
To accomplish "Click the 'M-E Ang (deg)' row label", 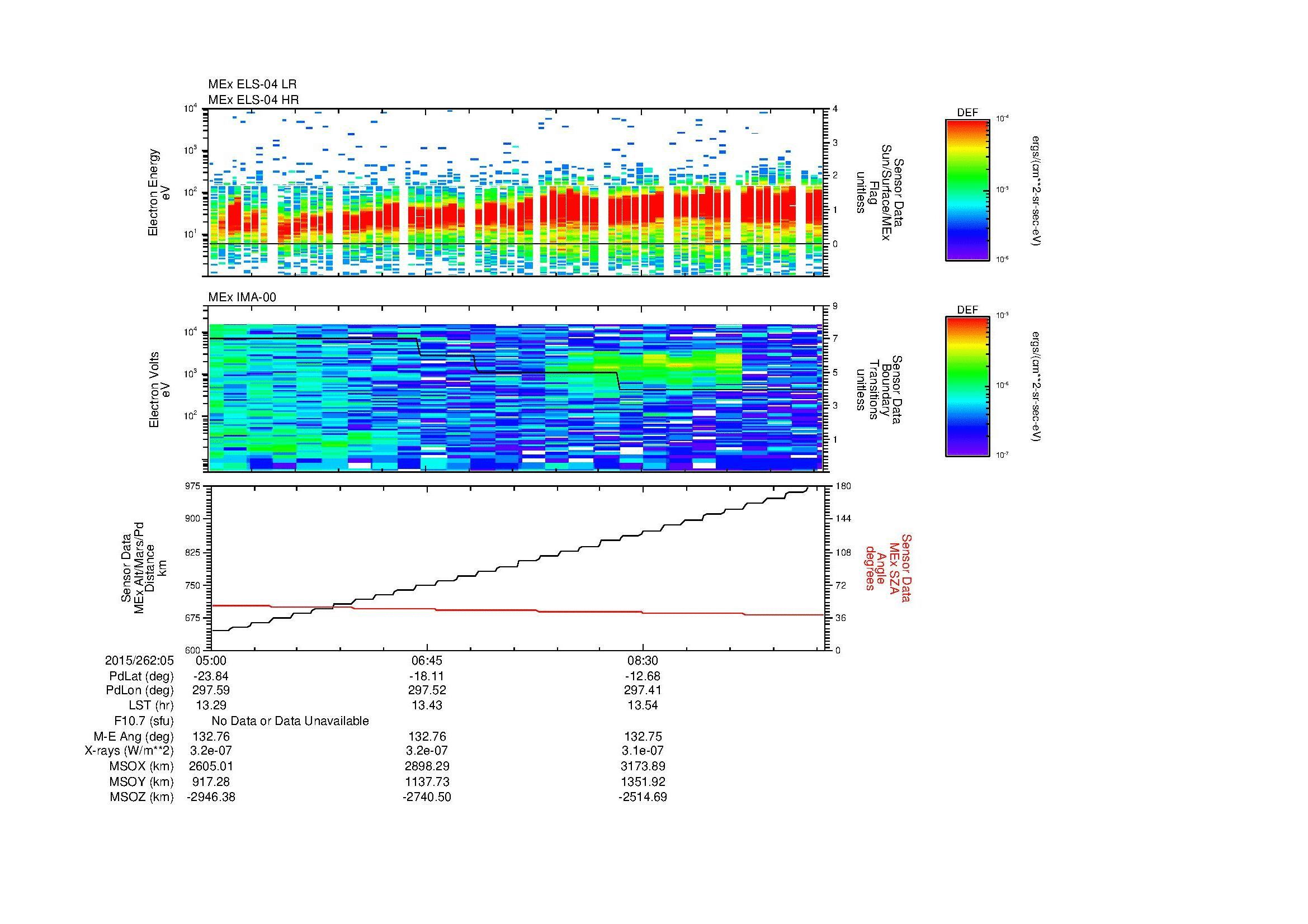I will tap(133, 736).
